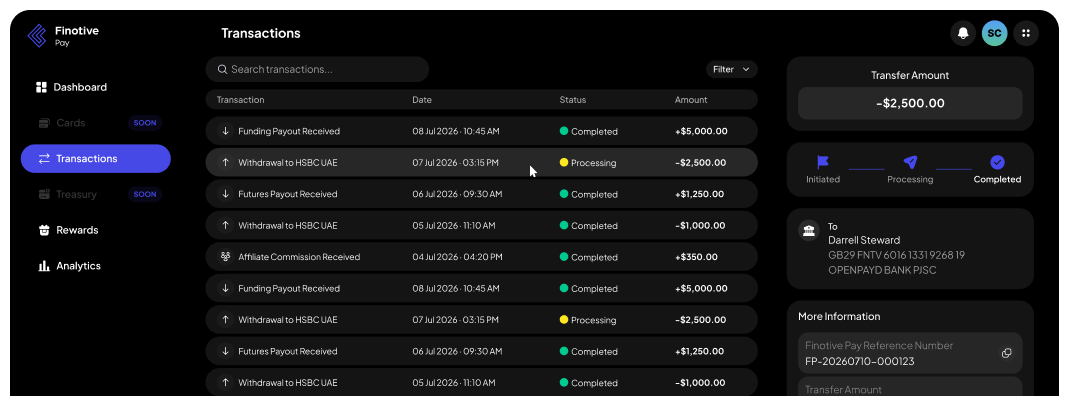Click the Finotive Pay Reference Number label
This screenshot has width=1069, height=396.
[x=879, y=346]
